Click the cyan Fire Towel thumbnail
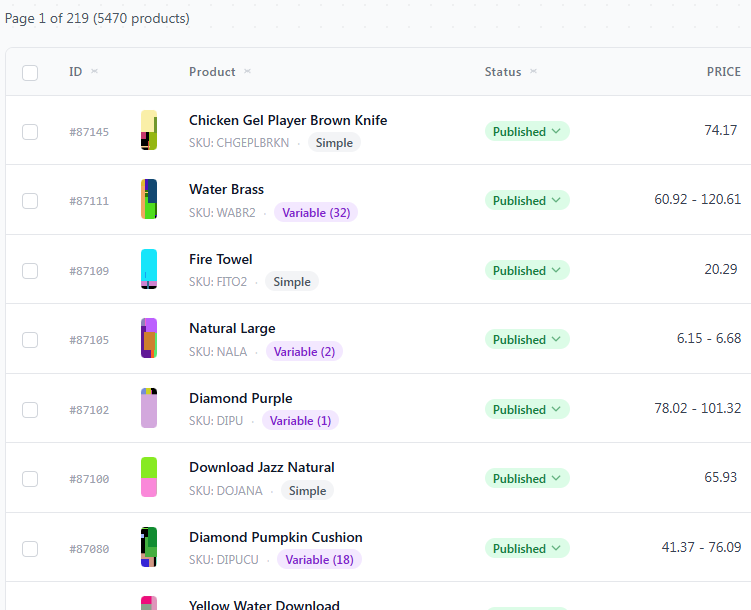Screen dimensions: 751x610 click(x=149, y=269)
